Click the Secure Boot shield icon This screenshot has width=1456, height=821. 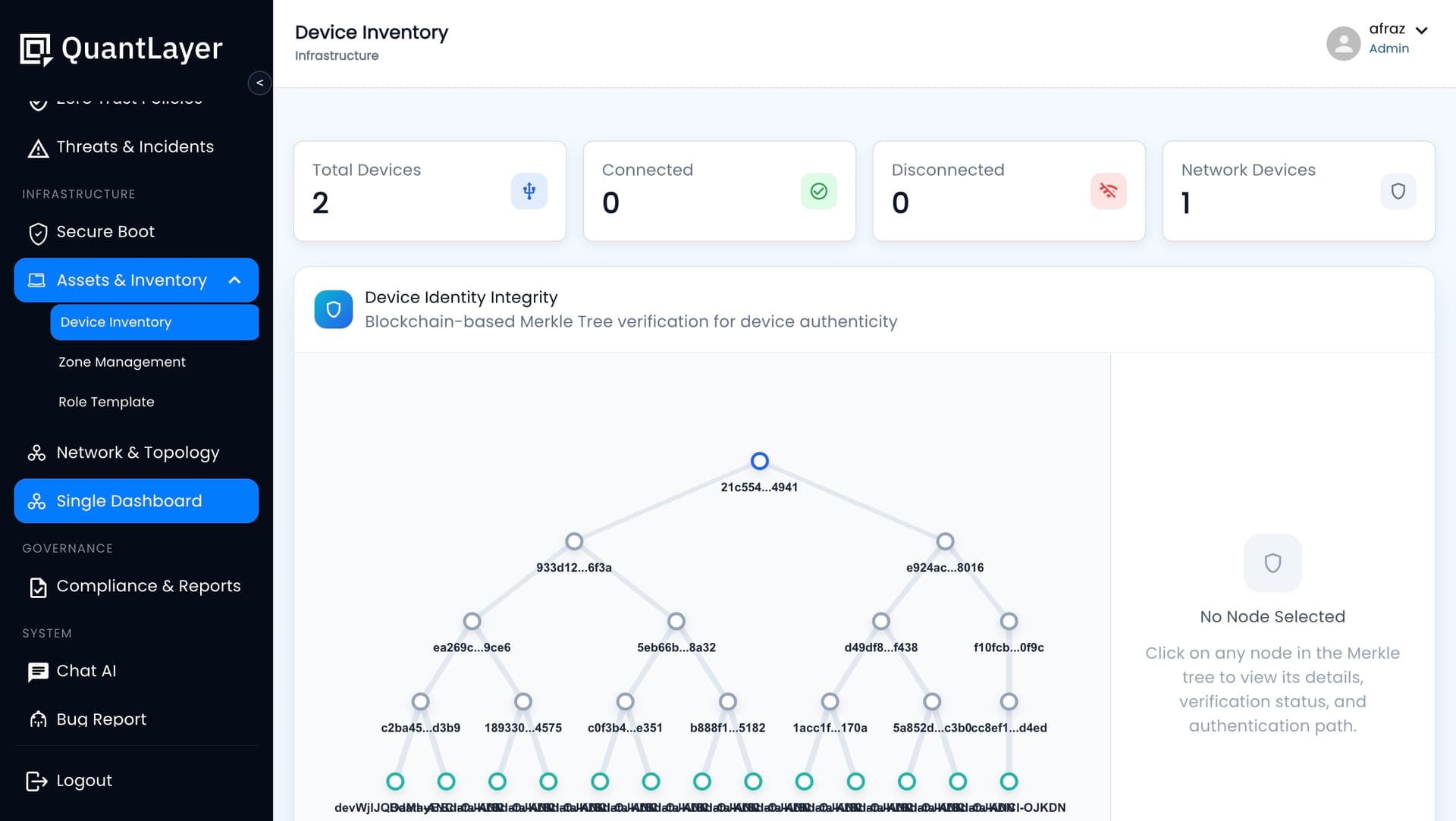(38, 233)
